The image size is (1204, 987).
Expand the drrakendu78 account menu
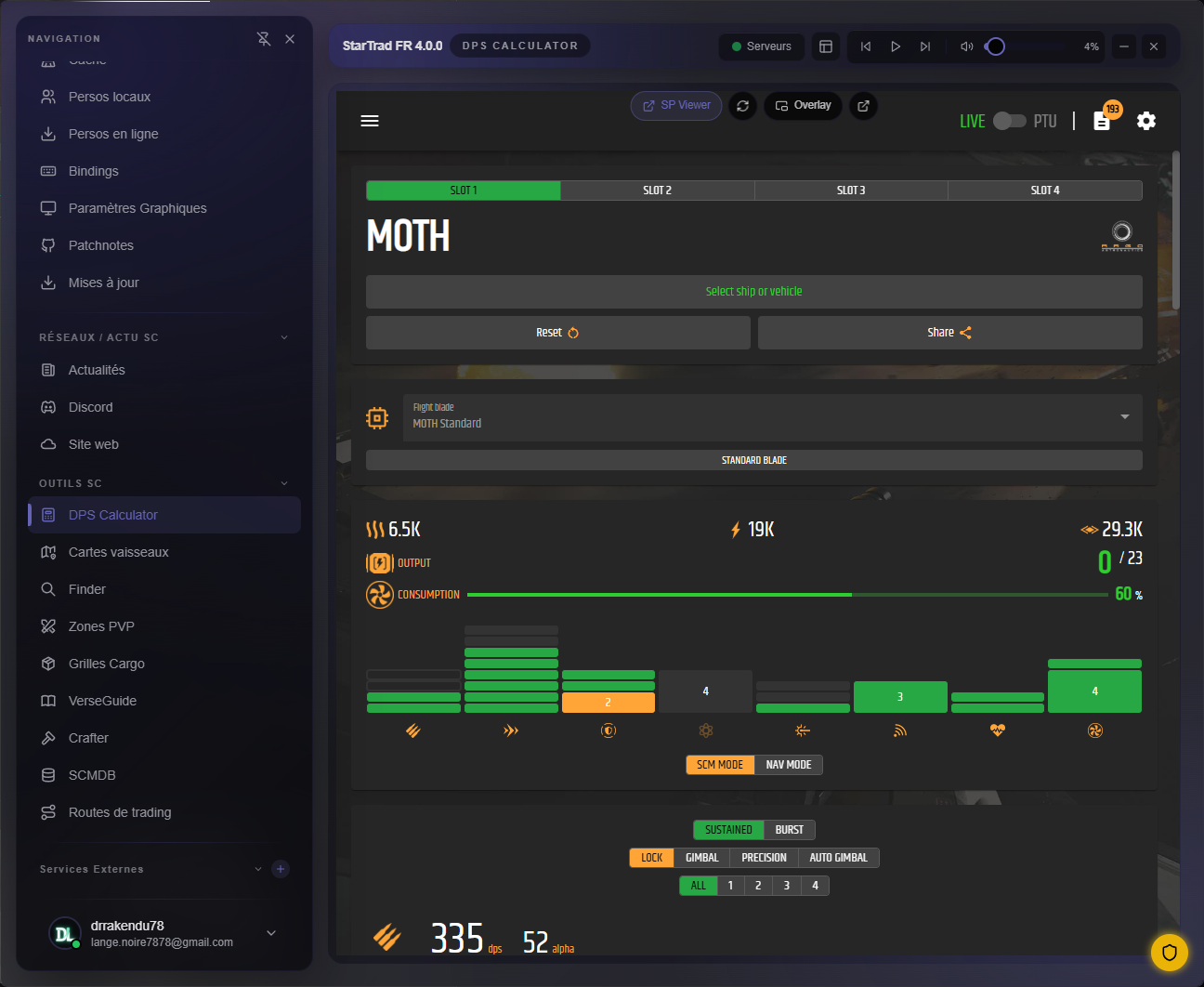(x=271, y=933)
